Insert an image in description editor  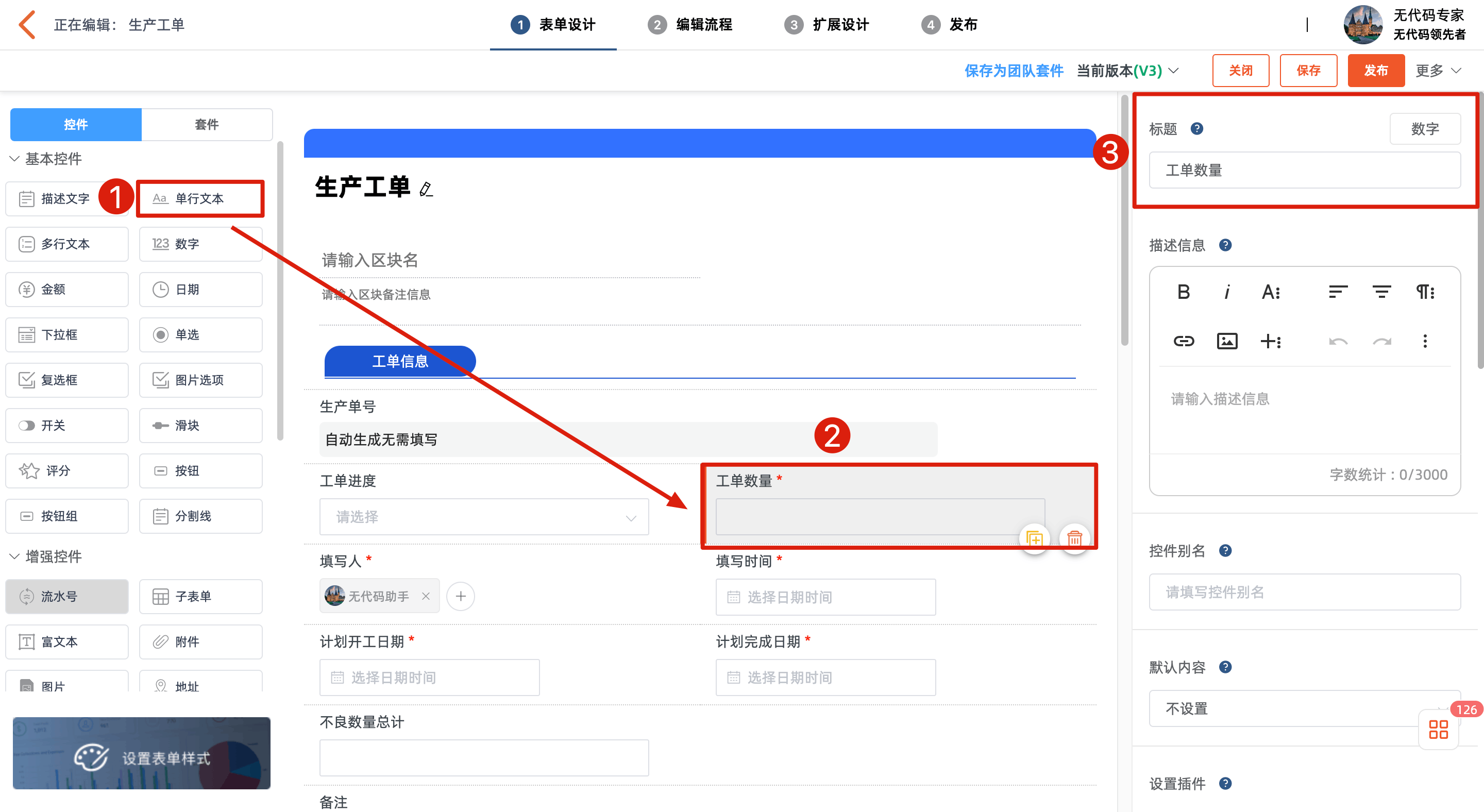coord(1226,342)
